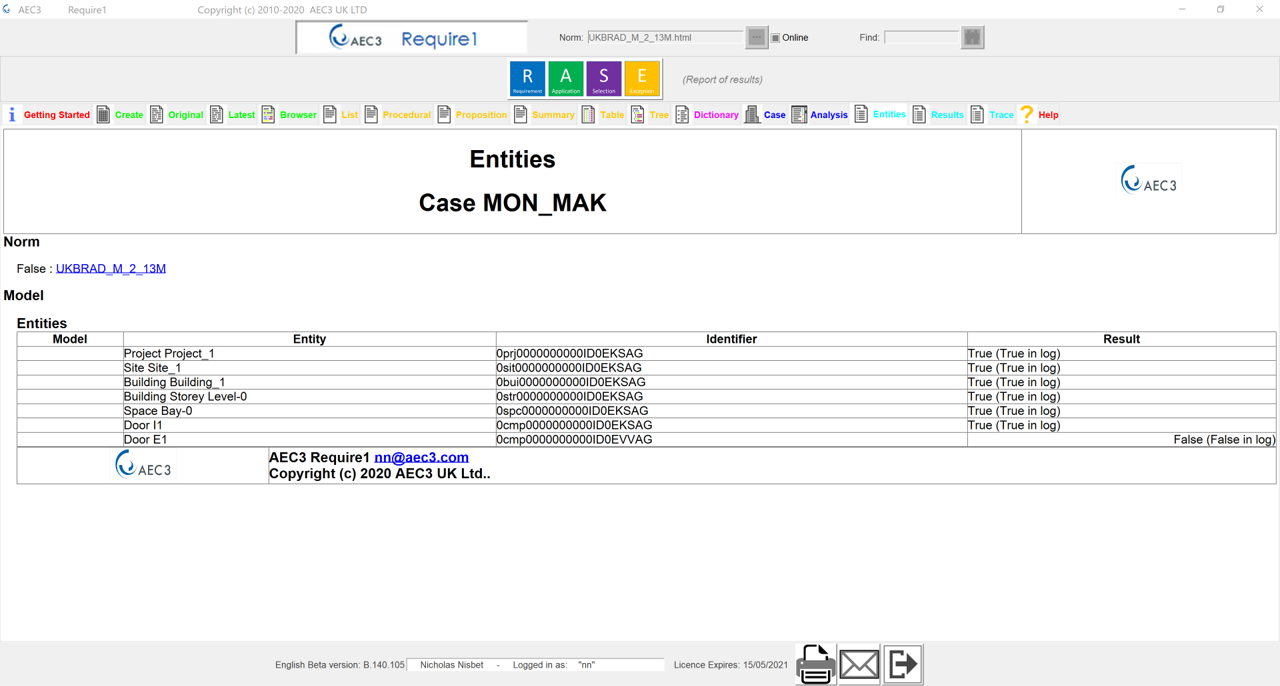Run search with the Find button icon
Image resolution: width=1280 pixels, height=686 pixels.
(972, 37)
